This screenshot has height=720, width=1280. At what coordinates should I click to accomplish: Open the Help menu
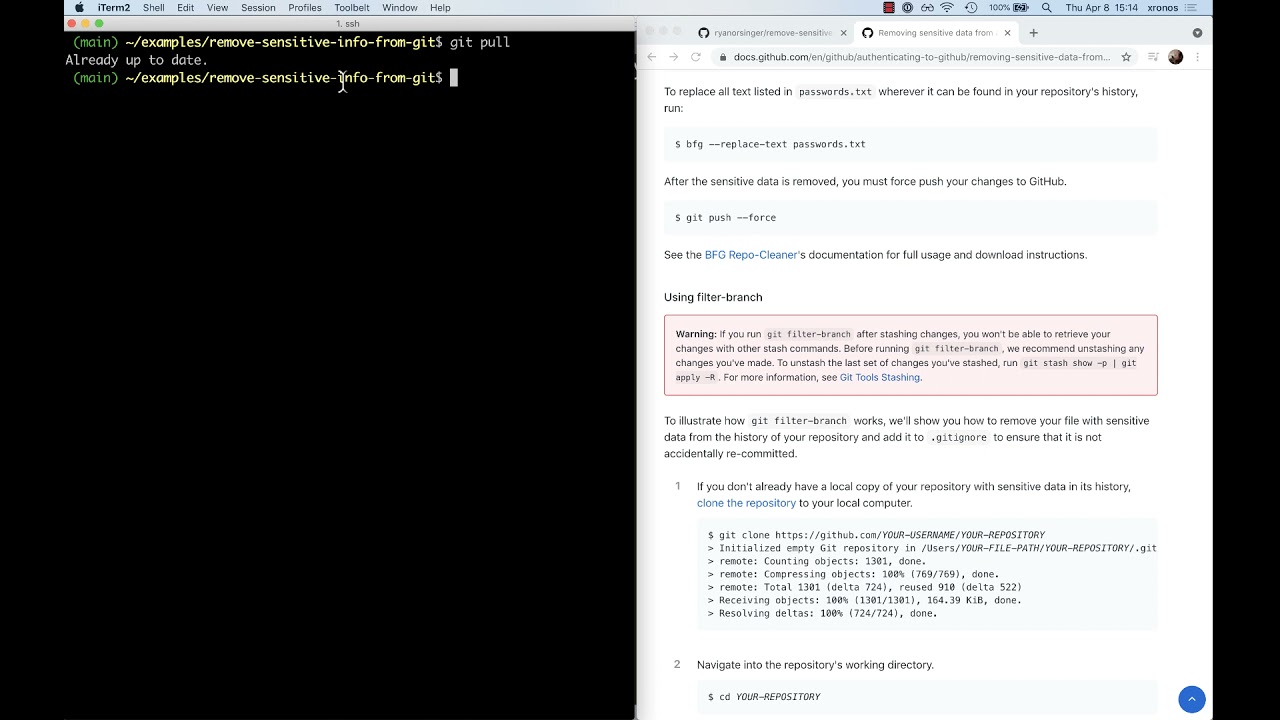440,8
